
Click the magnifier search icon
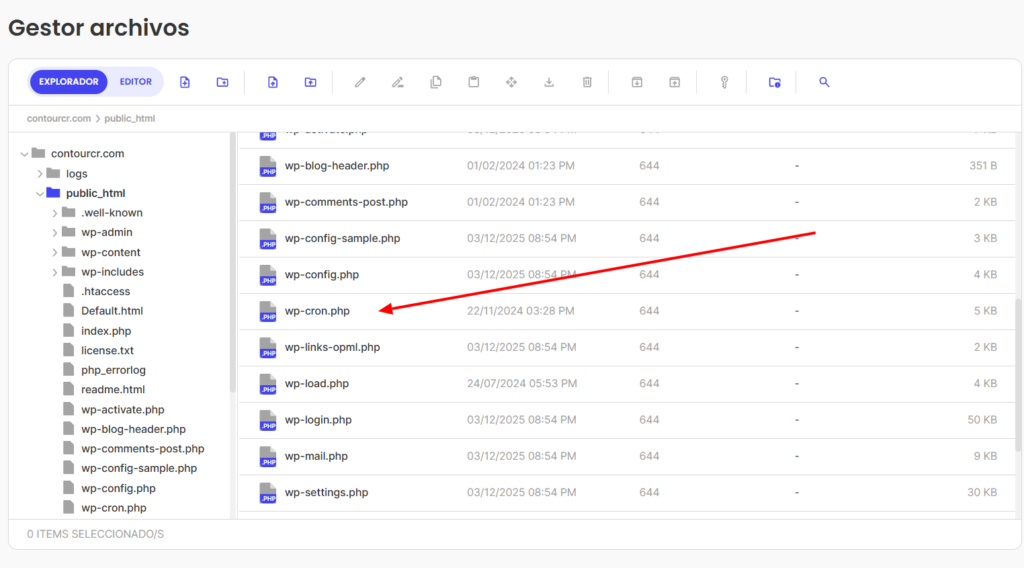tap(824, 82)
